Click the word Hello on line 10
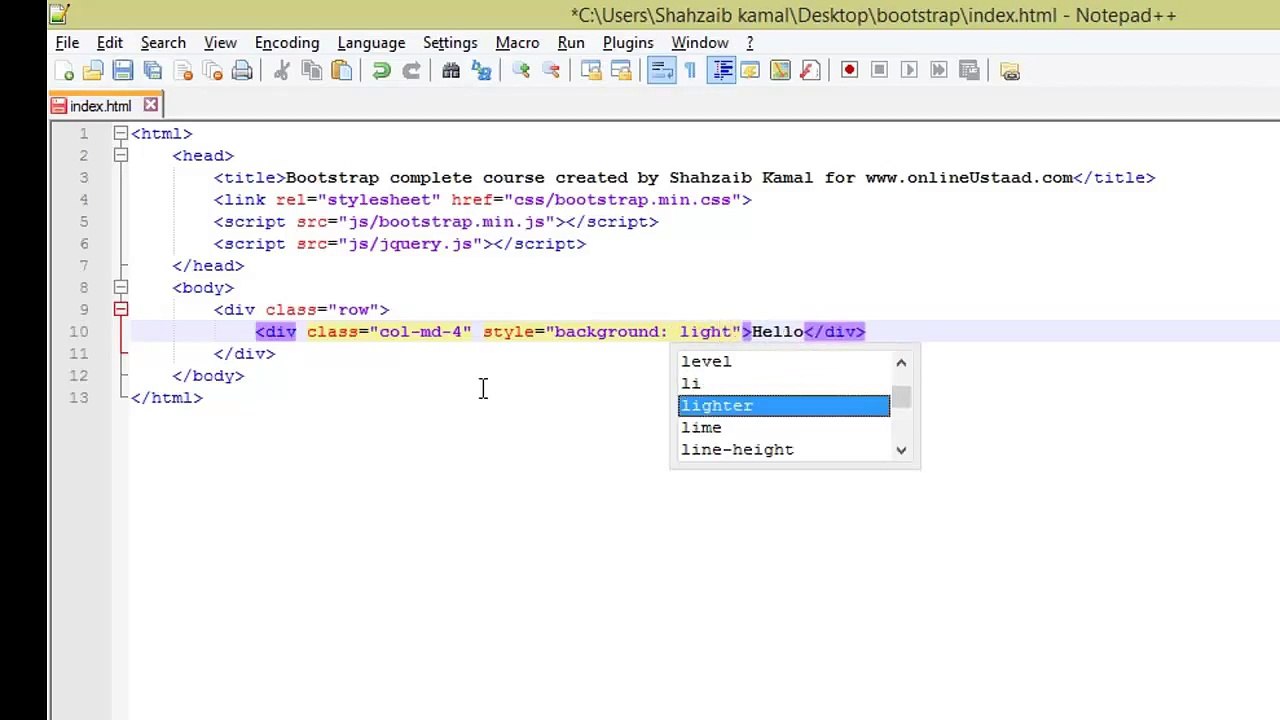The height and width of the screenshot is (720, 1280). 777,332
